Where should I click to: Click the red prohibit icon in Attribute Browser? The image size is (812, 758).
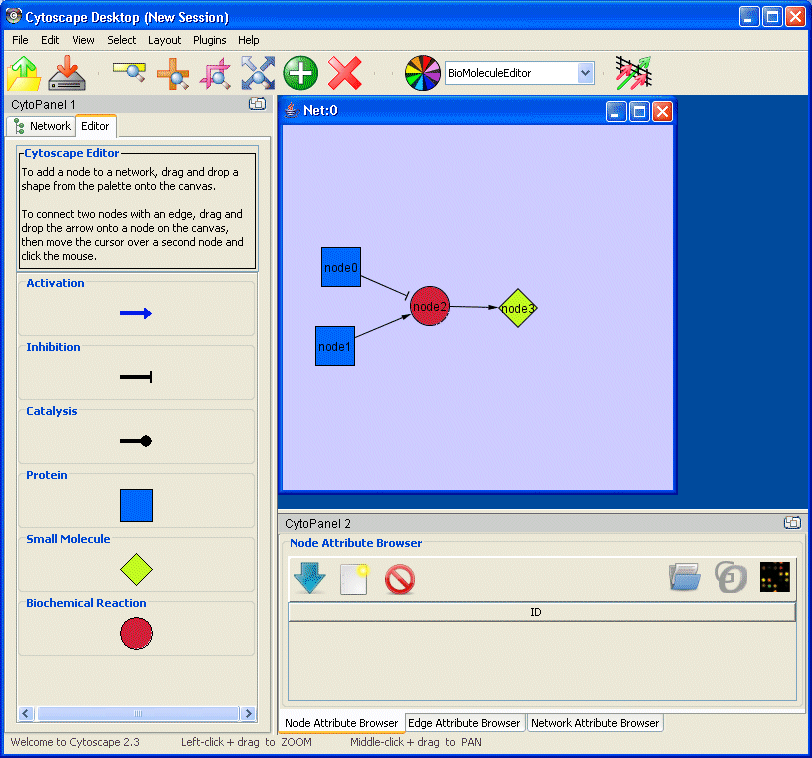coord(399,579)
